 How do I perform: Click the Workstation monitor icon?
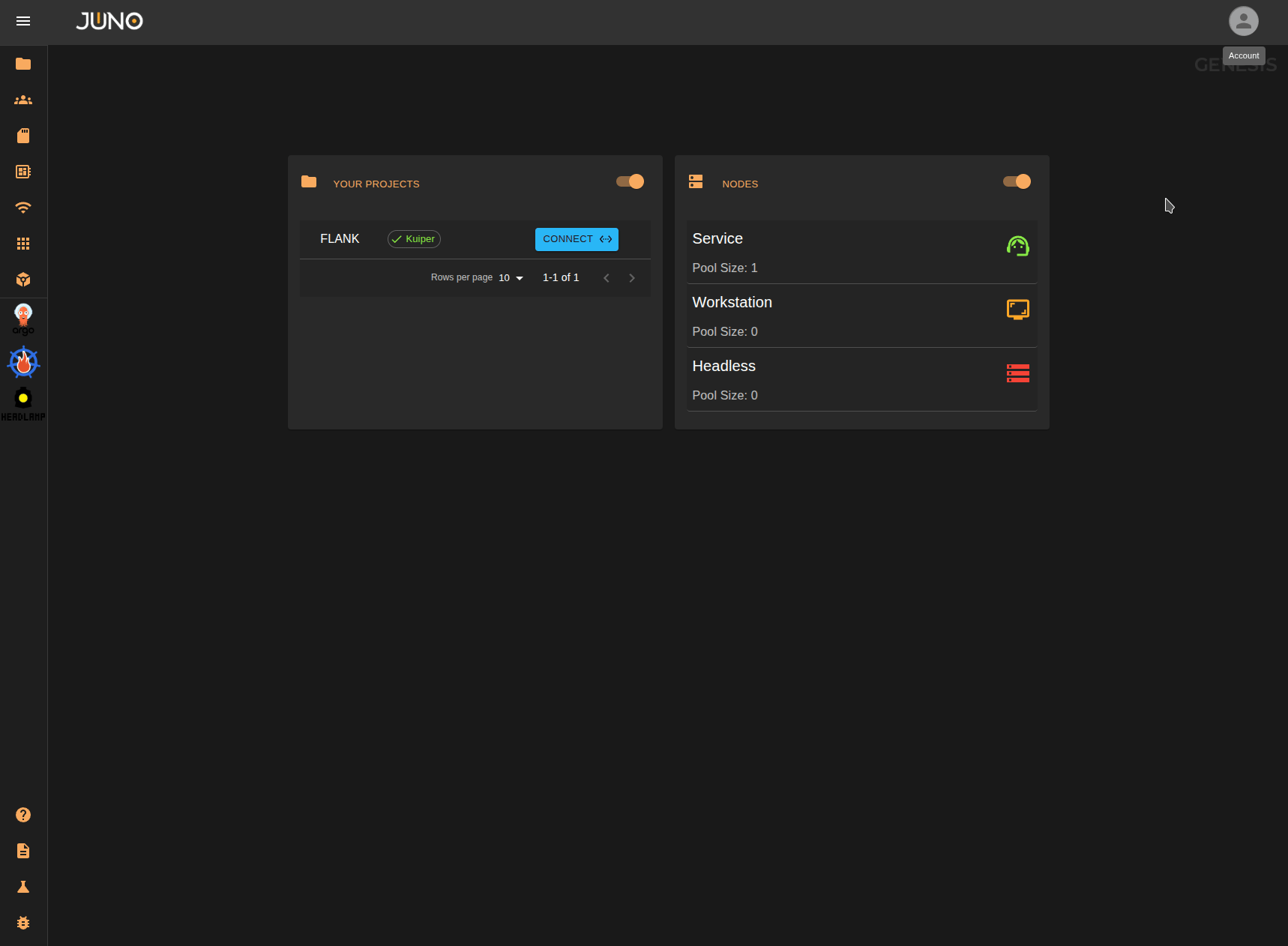click(x=1017, y=309)
